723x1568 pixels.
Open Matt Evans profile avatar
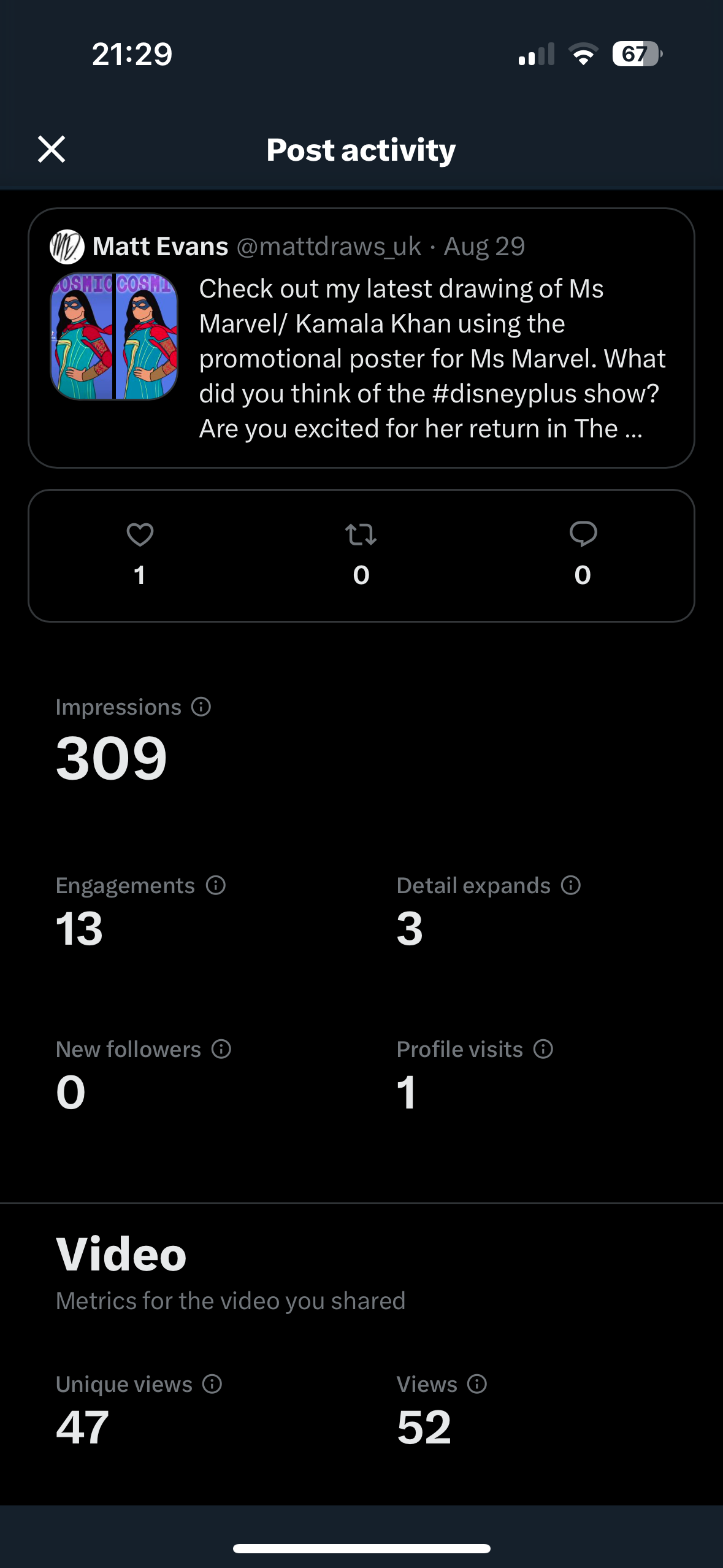(67, 247)
